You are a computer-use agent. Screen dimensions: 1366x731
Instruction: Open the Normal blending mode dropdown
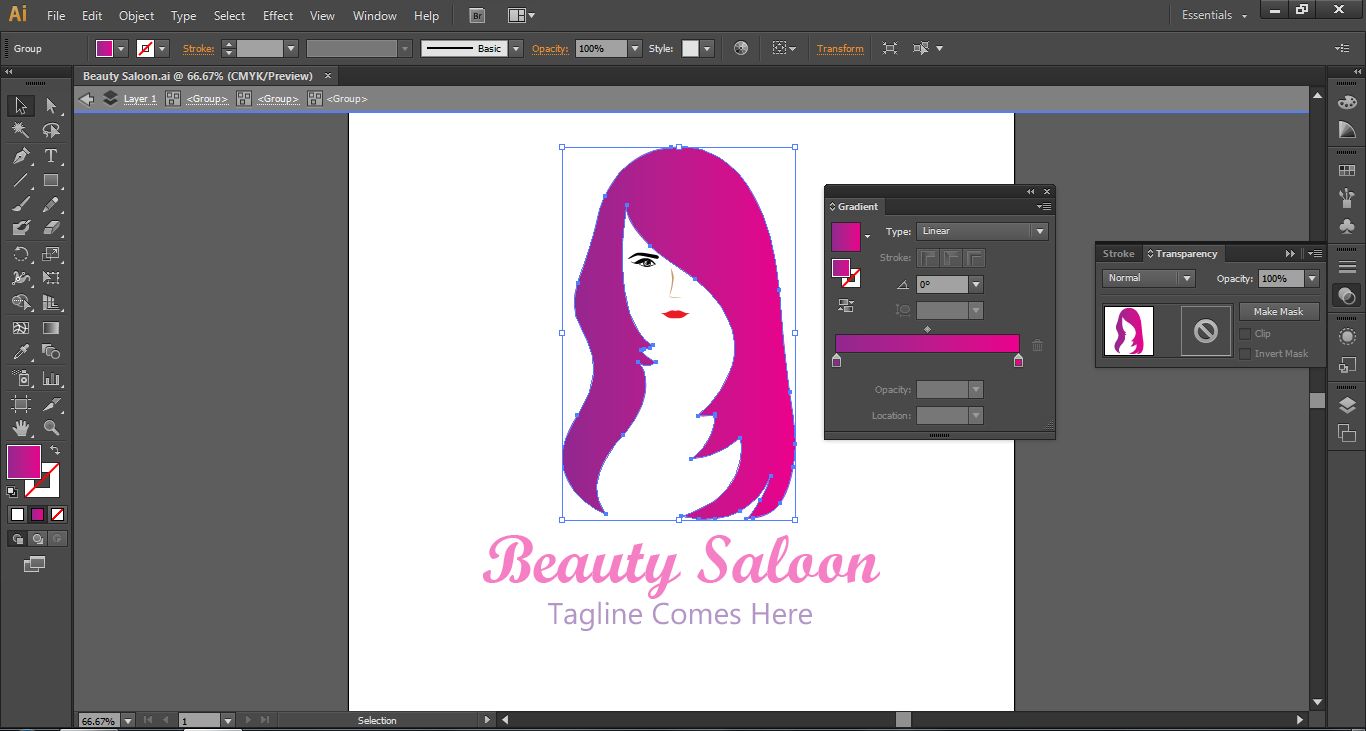[x=1148, y=278]
